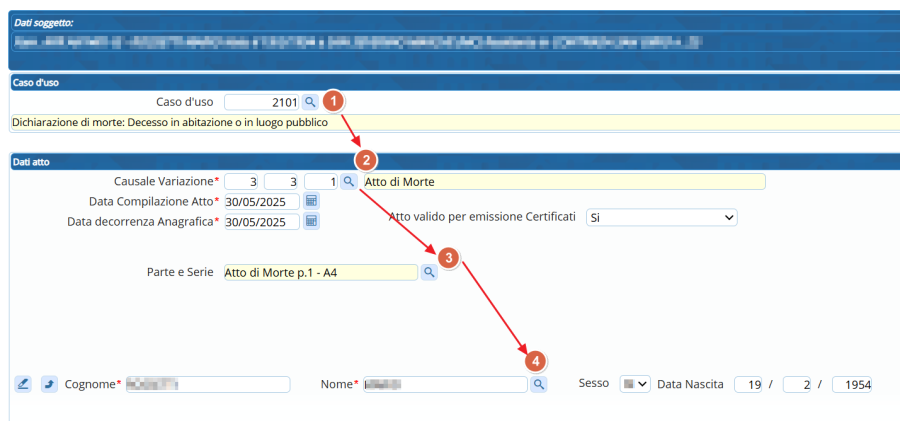Viewport: 900px width, 421px height.
Task: Open calendar for Data Compilazione Atto
Action: point(311,201)
